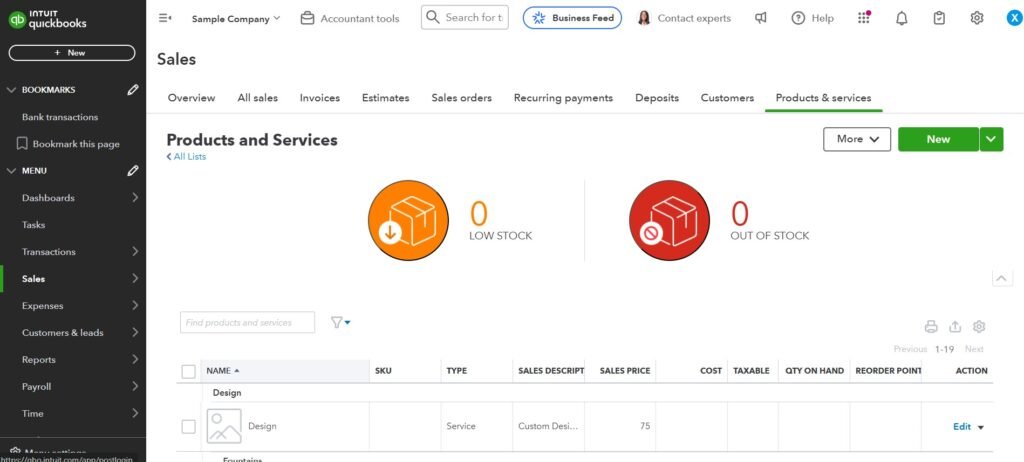Print the products list using printer icon
Screen dimensions: 1024x462
tap(931, 326)
